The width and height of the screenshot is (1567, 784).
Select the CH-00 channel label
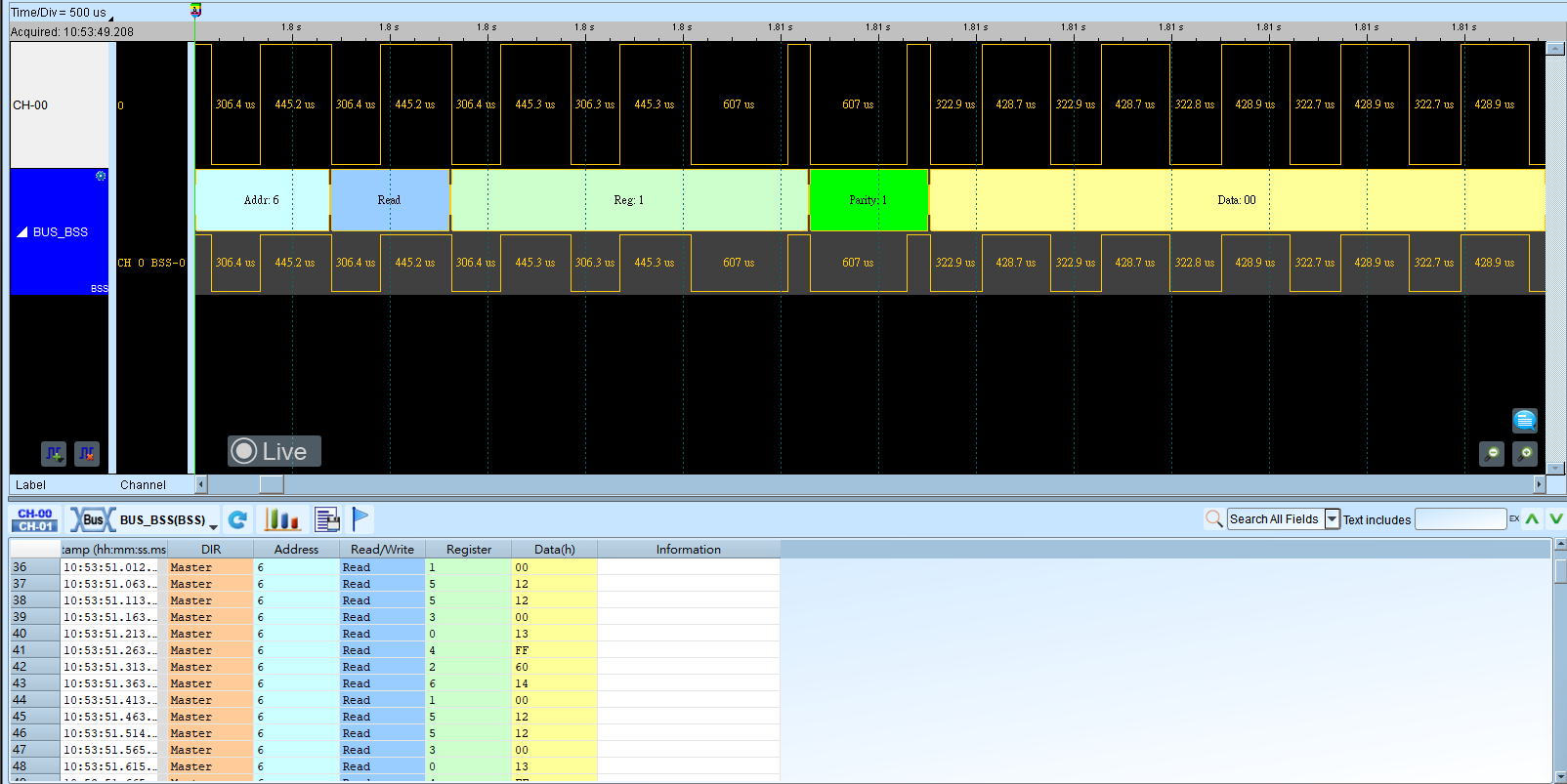(x=59, y=105)
